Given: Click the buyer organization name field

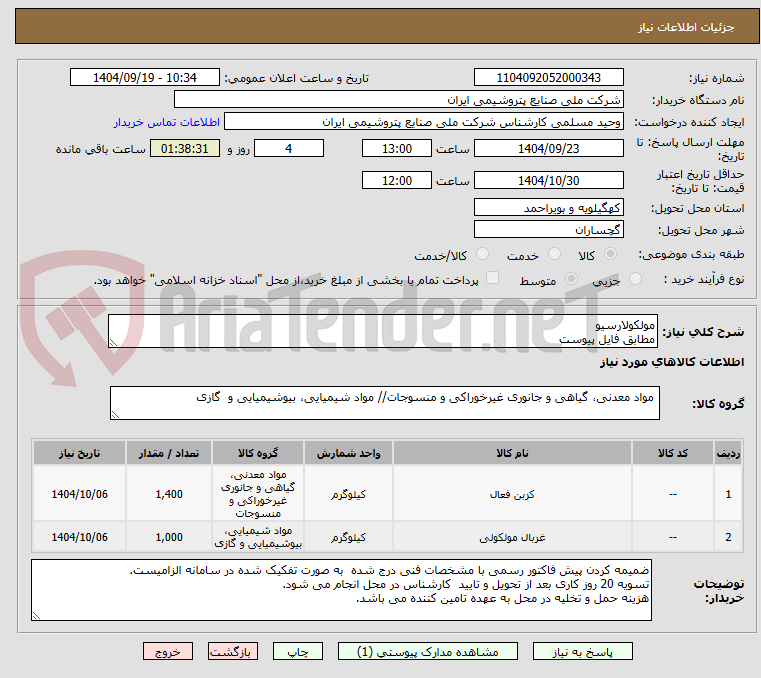Looking at the screenshot, I should coord(398,100).
